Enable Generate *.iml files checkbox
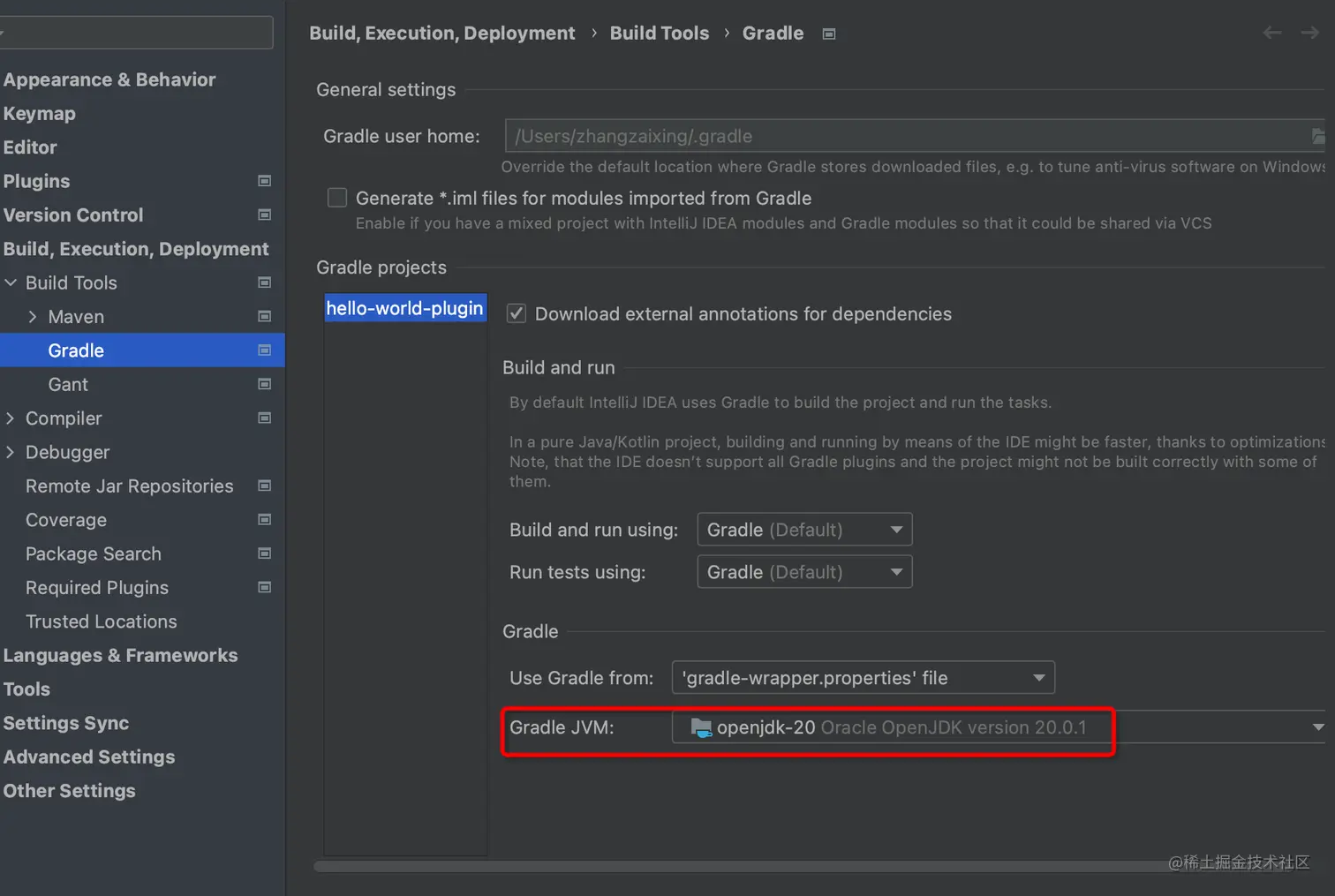The image size is (1335, 896). coord(337,198)
